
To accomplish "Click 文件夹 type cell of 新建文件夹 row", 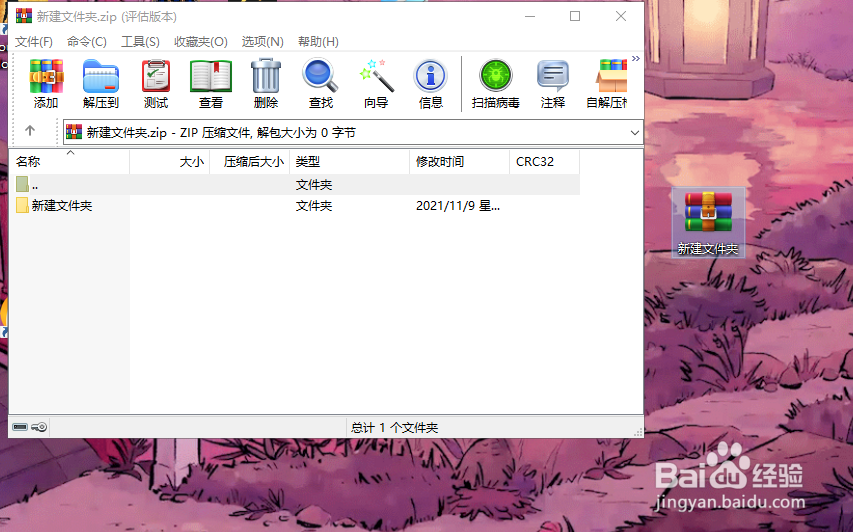I will pos(314,206).
